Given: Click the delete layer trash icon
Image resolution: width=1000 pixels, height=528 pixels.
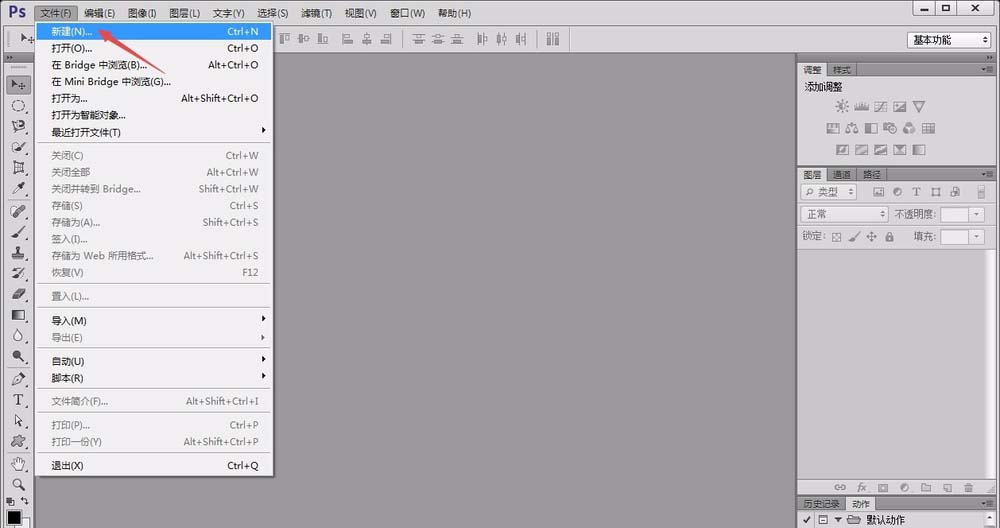Looking at the screenshot, I should tap(969, 487).
